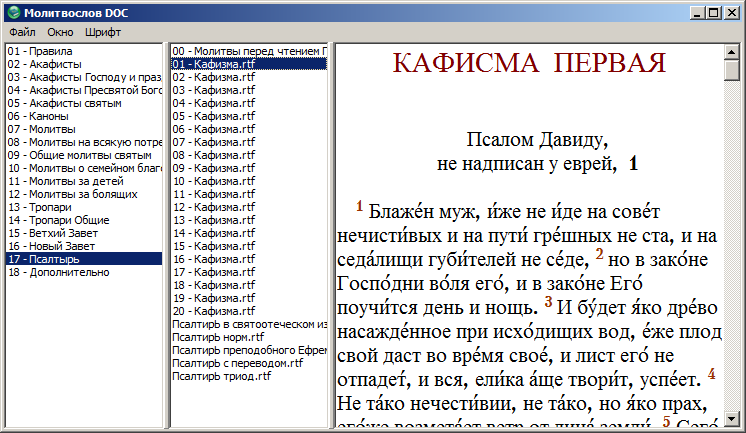
Task: Open the Шрифт menu
Action: 102,33
